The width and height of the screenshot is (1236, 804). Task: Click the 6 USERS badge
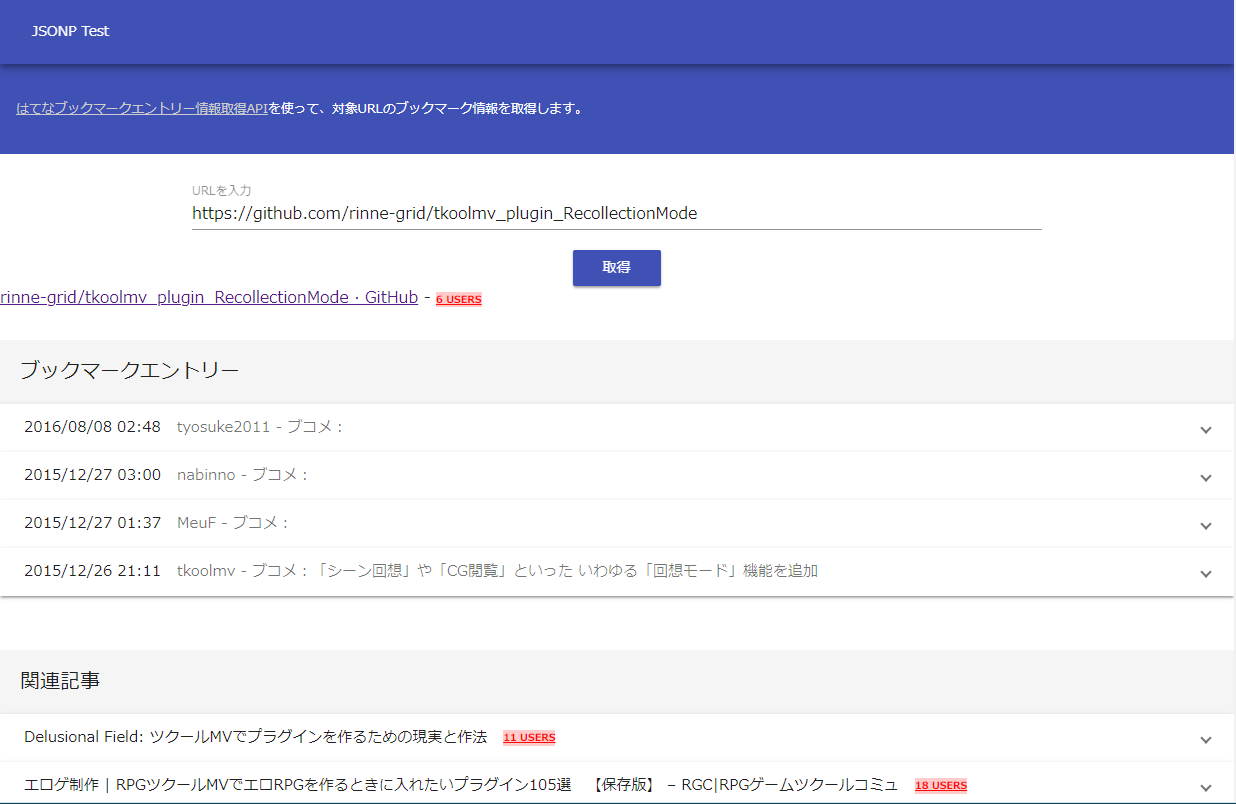point(458,299)
